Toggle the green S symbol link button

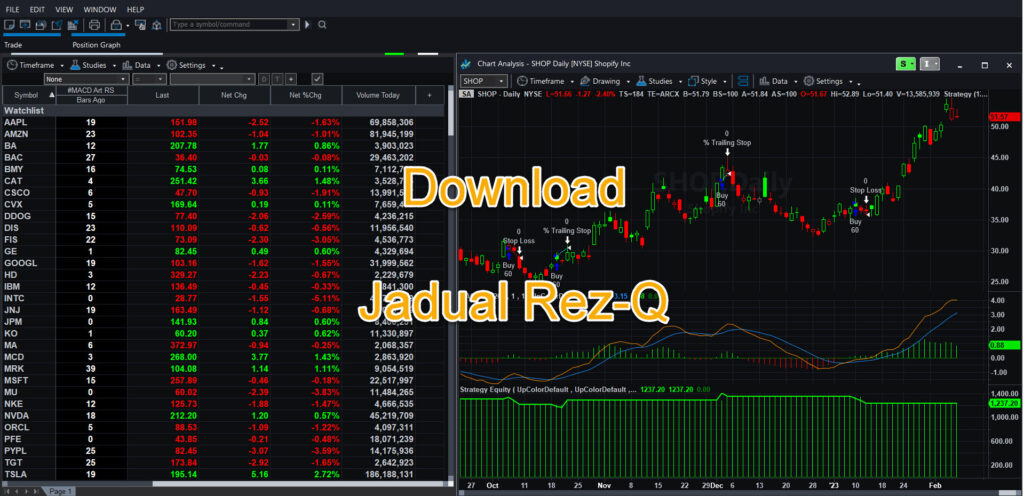(905, 64)
